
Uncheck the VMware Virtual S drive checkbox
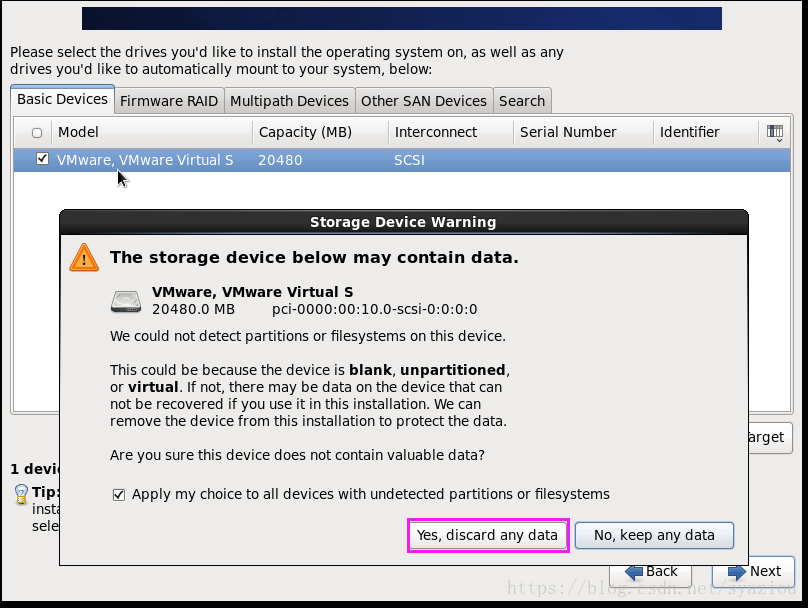click(x=43, y=159)
